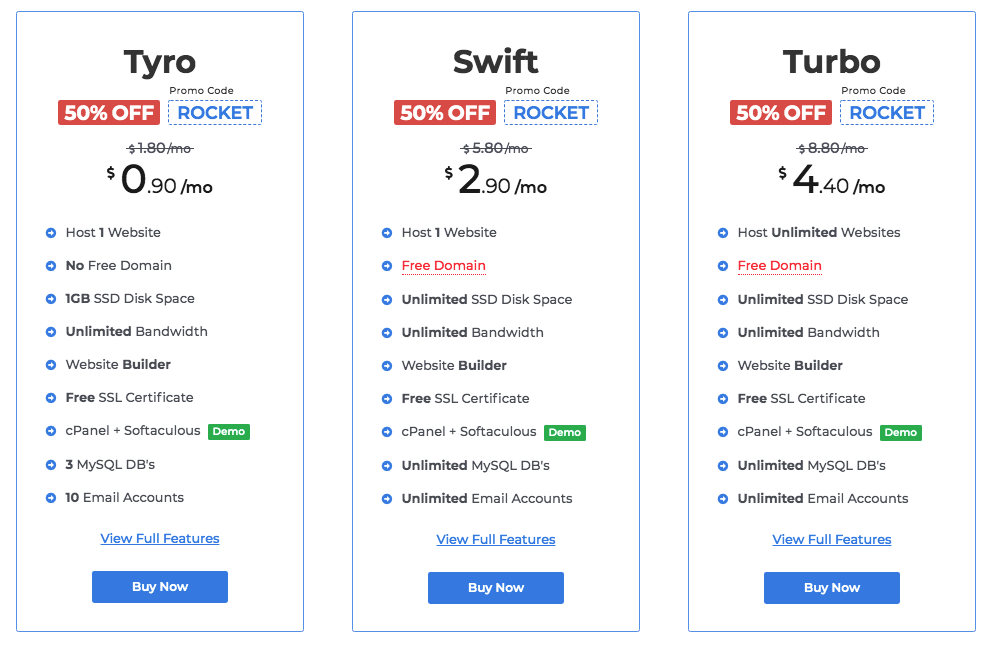
Task: Click the arrow icon beside Swift's Free SSL Certificate
Action: tap(387, 399)
